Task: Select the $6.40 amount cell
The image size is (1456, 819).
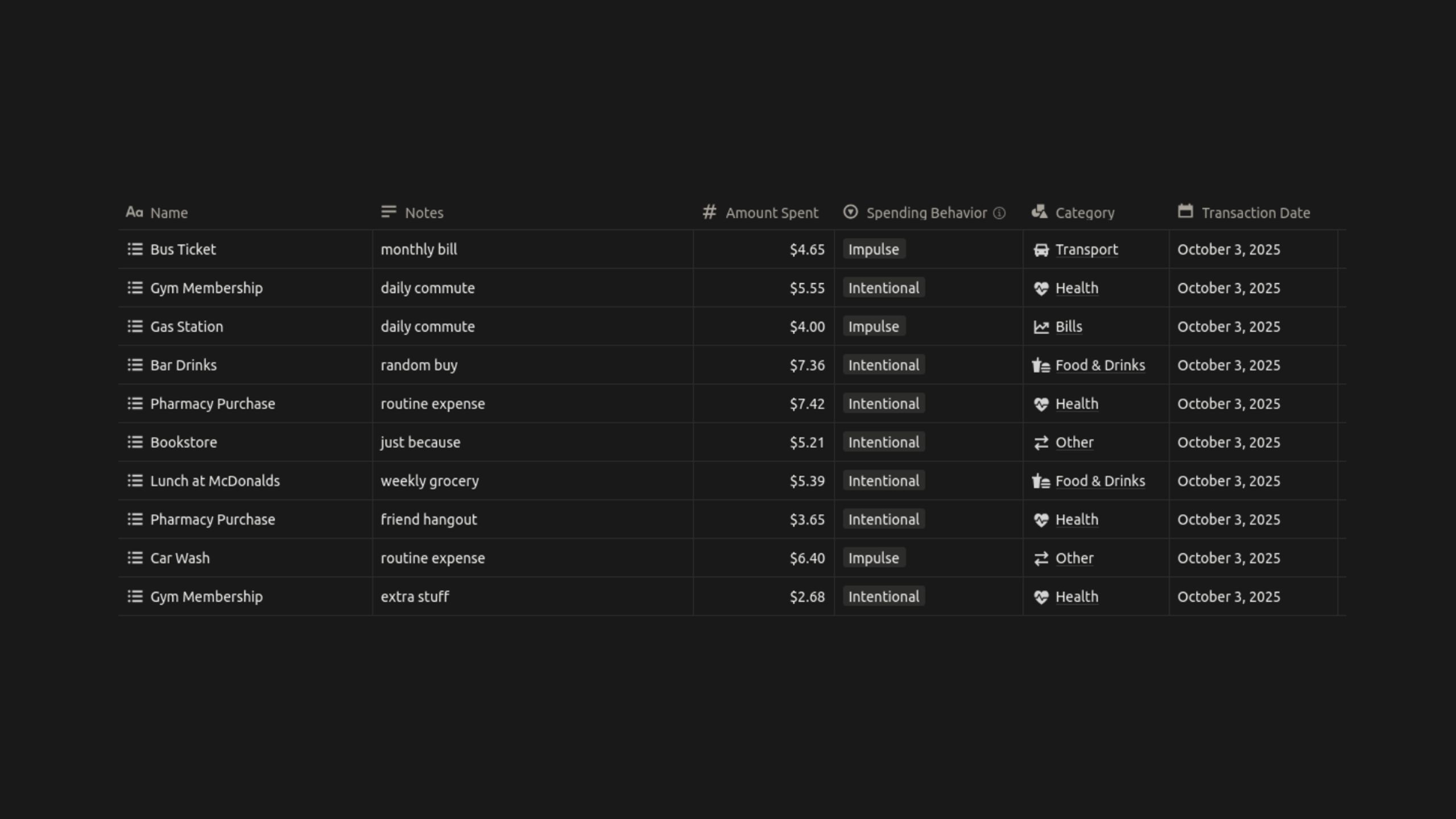Action: point(764,558)
